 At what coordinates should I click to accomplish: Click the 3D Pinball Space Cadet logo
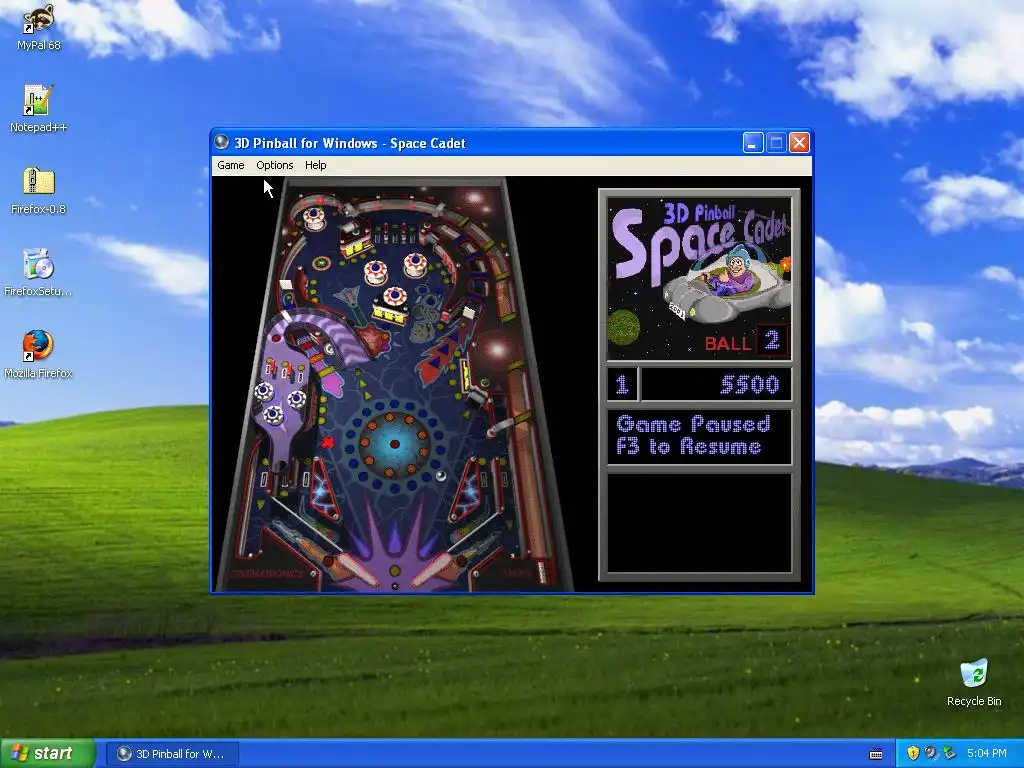[699, 278]
